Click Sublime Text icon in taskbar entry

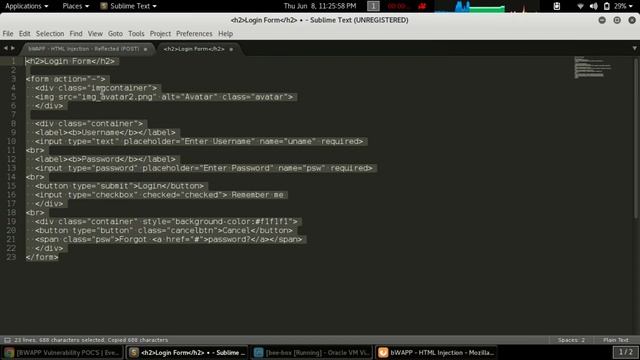tap(133, 353)
